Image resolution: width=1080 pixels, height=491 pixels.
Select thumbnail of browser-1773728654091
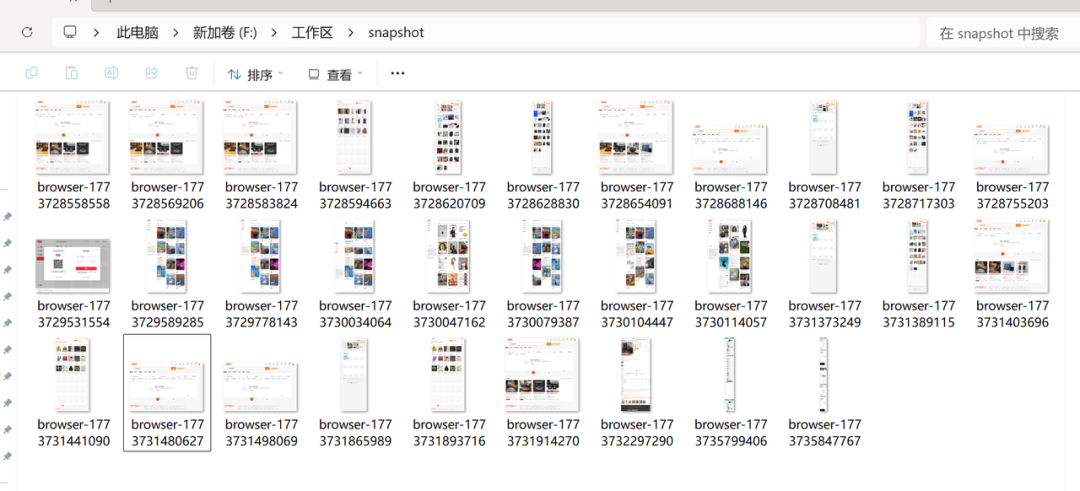pyautogui.click(x=636, y=138)
